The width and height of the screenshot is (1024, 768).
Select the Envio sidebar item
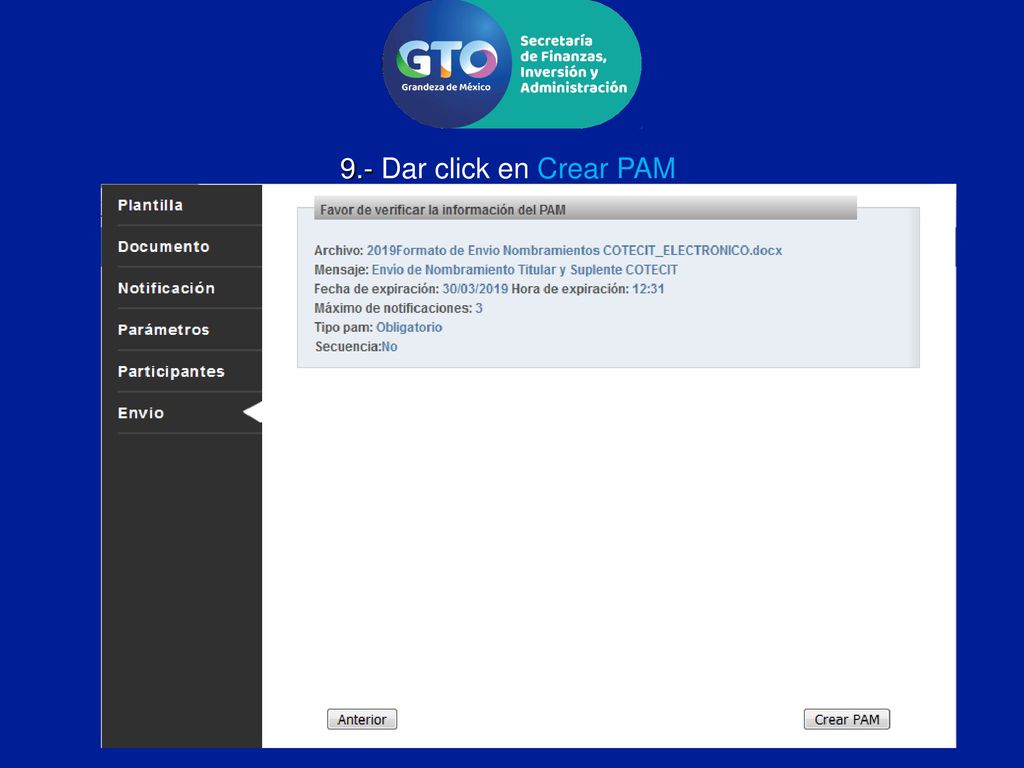point(141,413)
